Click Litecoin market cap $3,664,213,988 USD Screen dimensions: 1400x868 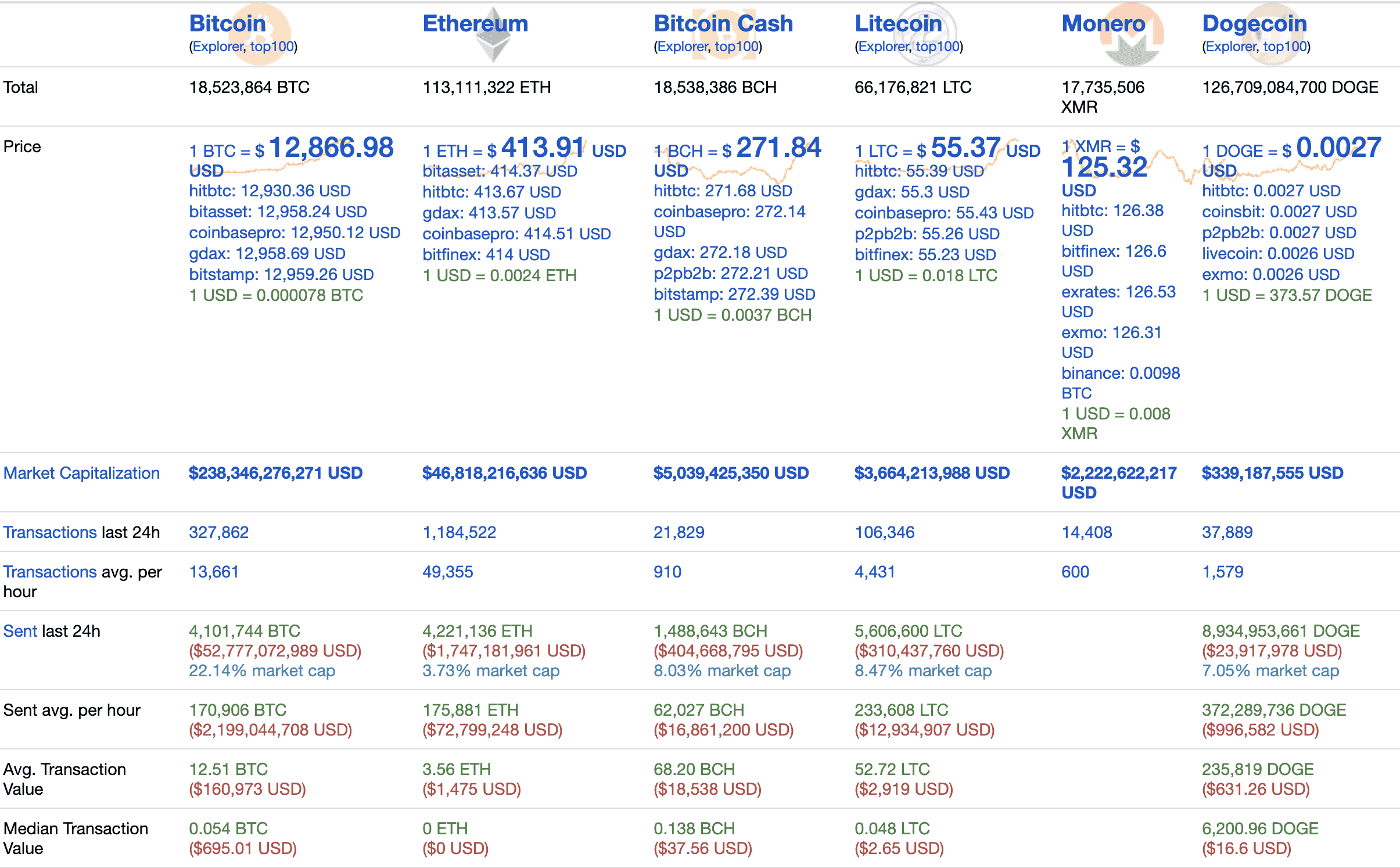[x=932, y=473]
